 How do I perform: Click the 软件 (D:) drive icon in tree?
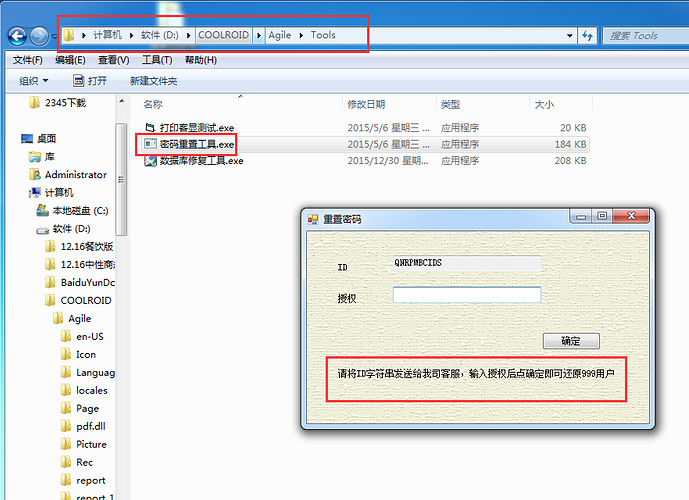pyautogui.click(x=43, y=229)
